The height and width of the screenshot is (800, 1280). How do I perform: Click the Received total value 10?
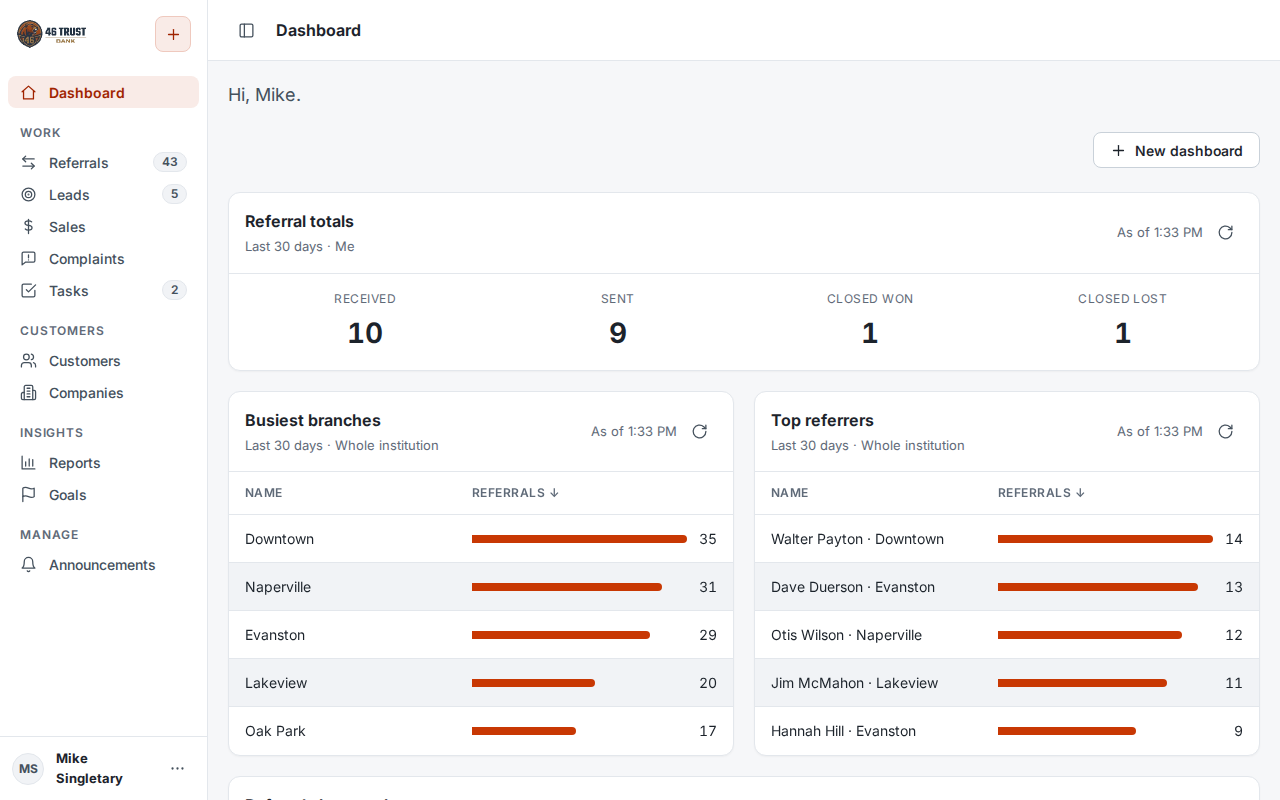click(365, 333)
